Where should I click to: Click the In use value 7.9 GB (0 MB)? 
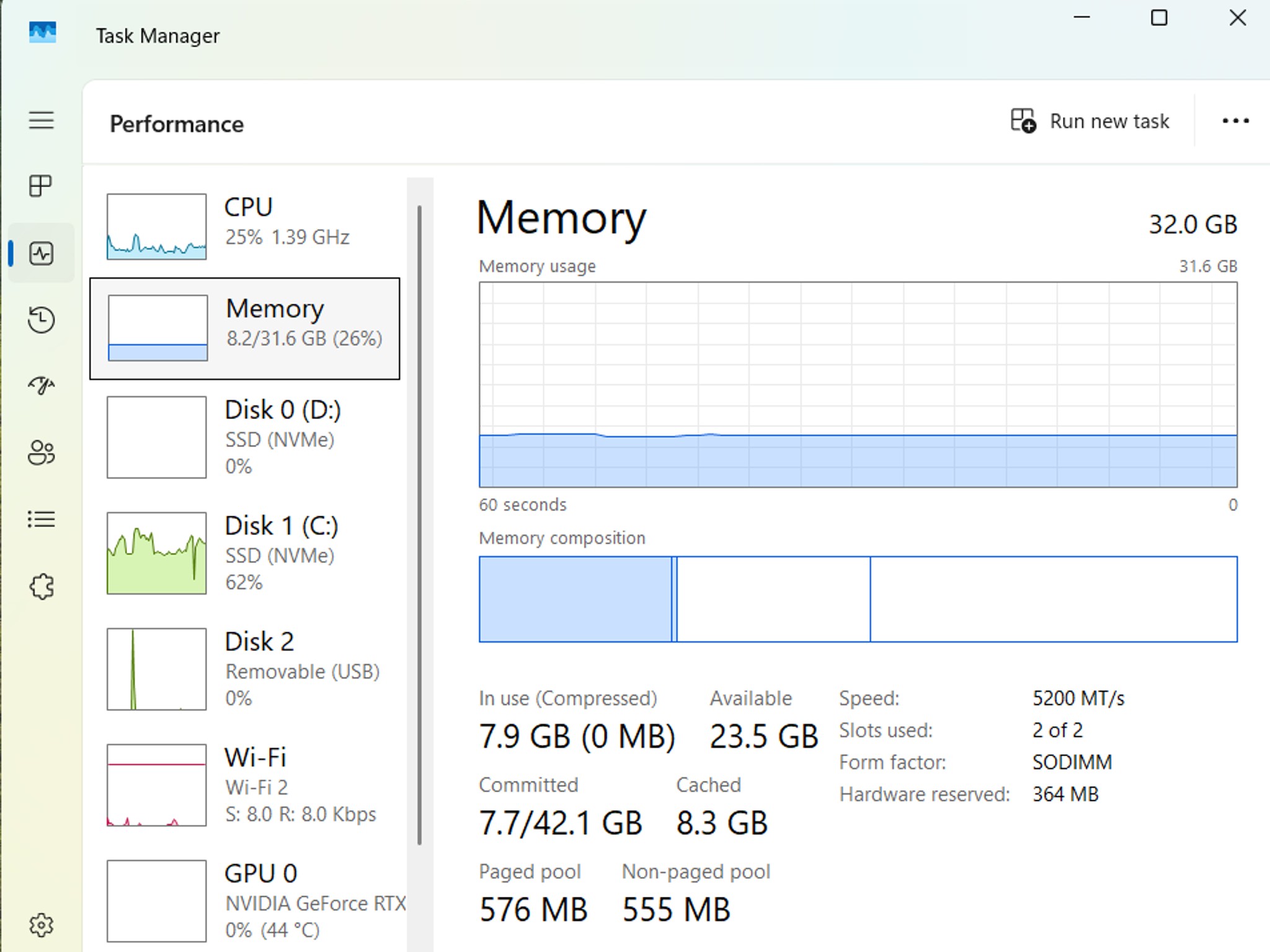coord(577,737)
